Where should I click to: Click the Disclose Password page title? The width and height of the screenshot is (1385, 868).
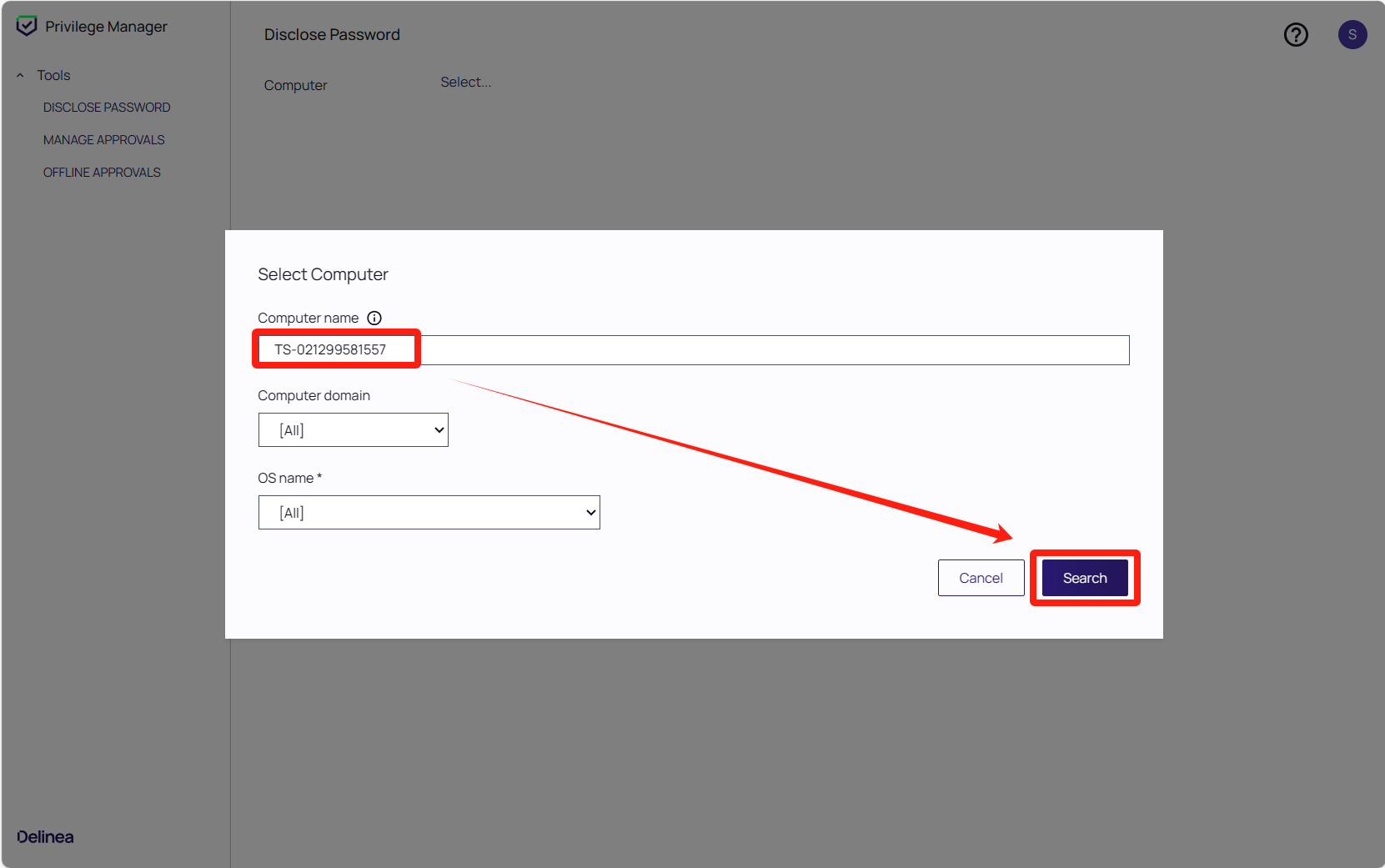[332, 35]
